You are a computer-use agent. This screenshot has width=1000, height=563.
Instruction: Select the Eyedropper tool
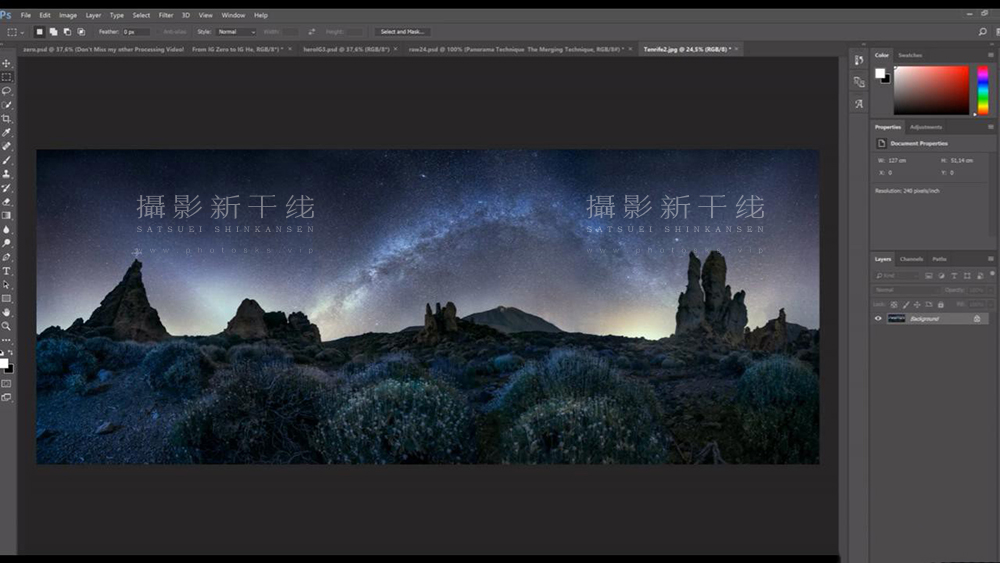tap(6, 133)
